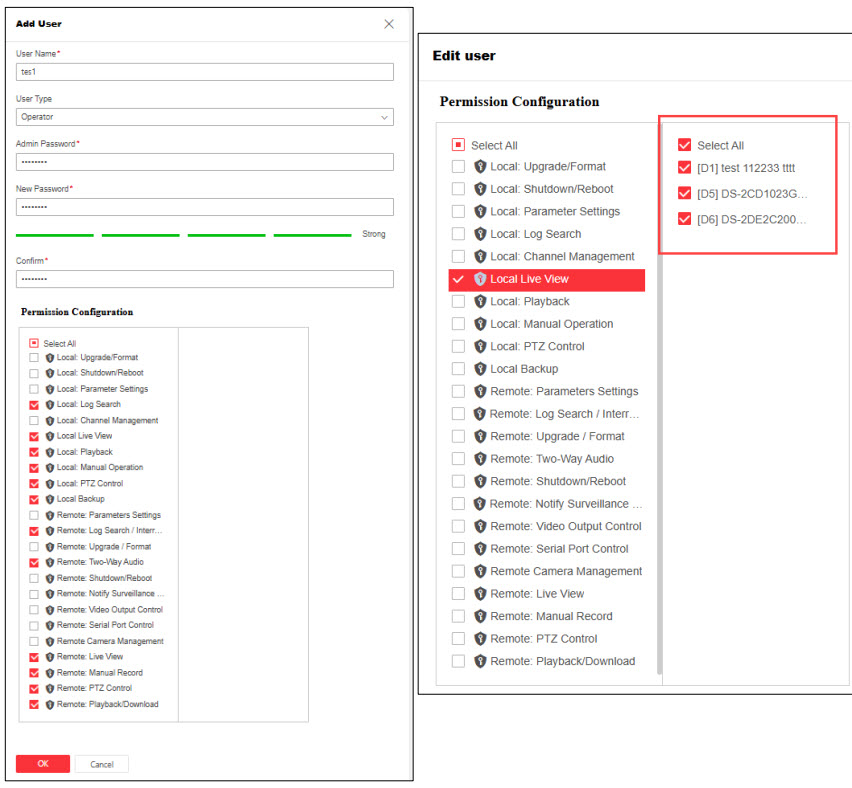The height and width of the screenshot is (788, 852).
Task: Click the Cancel button
Action: 102,764
